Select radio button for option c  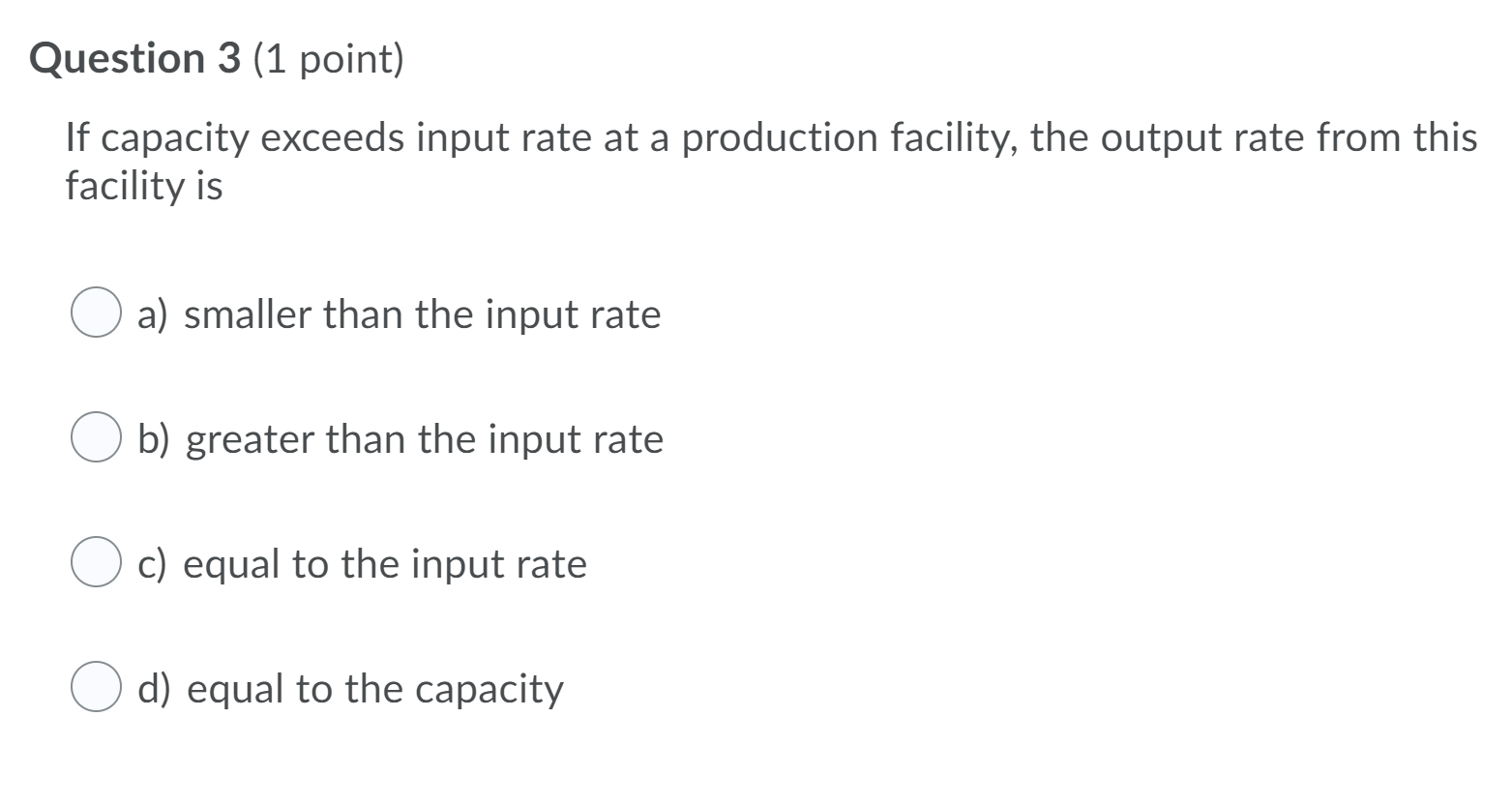96,564
